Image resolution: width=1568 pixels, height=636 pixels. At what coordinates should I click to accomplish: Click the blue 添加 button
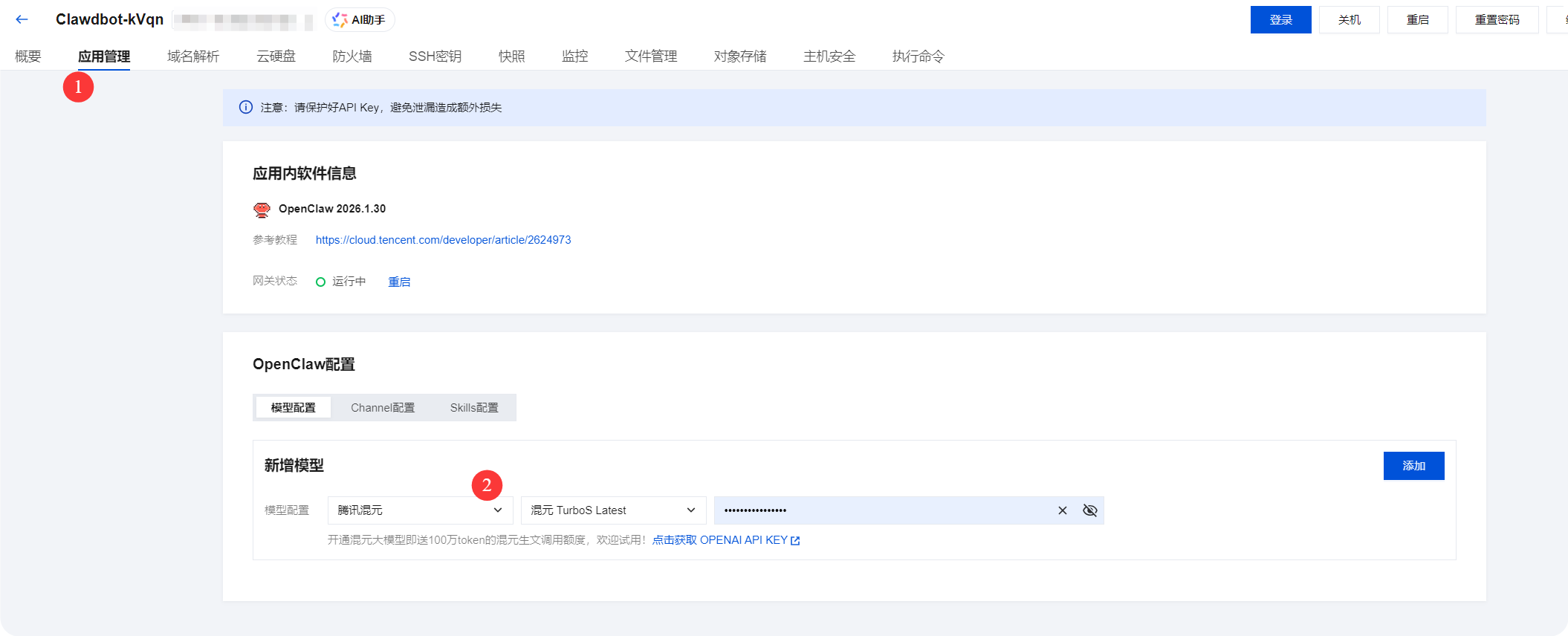click(1414, 466)
